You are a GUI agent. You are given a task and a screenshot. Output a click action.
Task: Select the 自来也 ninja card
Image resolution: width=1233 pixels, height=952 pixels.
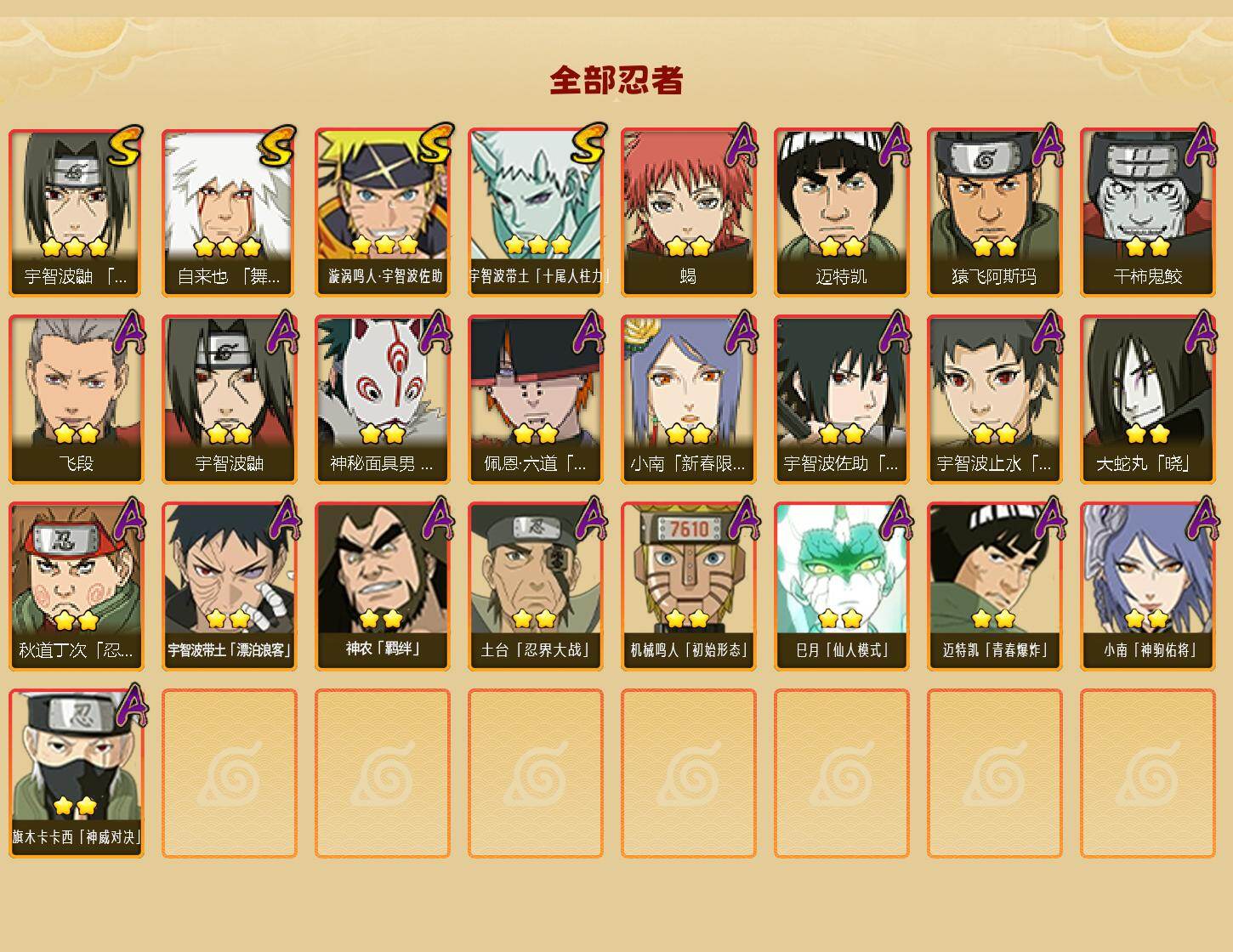pyautogui.click(x=229, y=212)
